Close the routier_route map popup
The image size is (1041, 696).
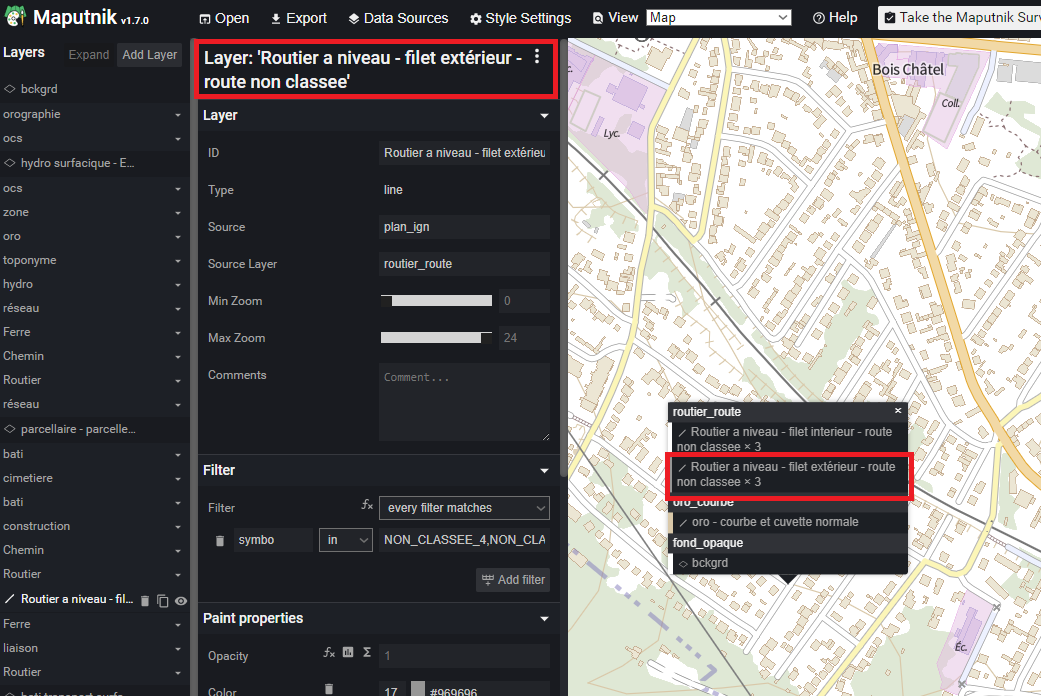tap(897, 411)
